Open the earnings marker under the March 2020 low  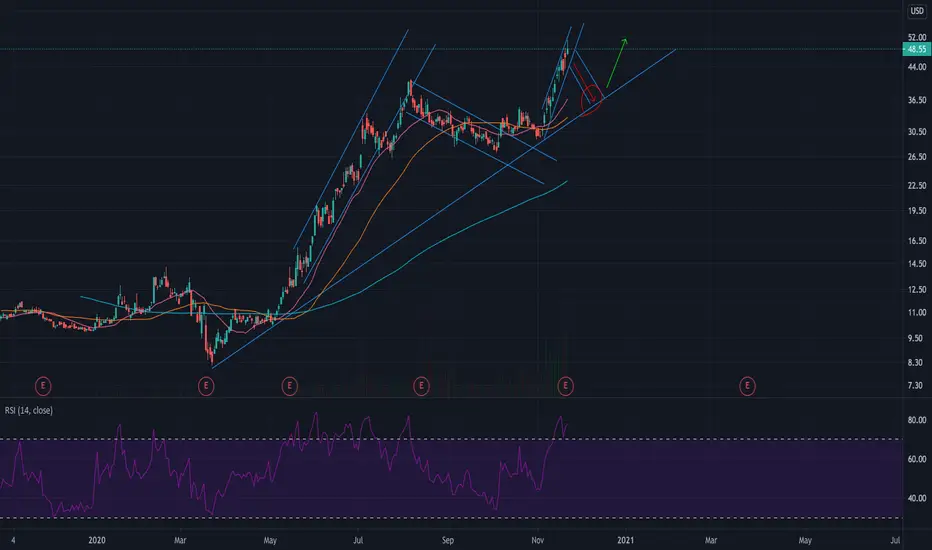[206, 386]
